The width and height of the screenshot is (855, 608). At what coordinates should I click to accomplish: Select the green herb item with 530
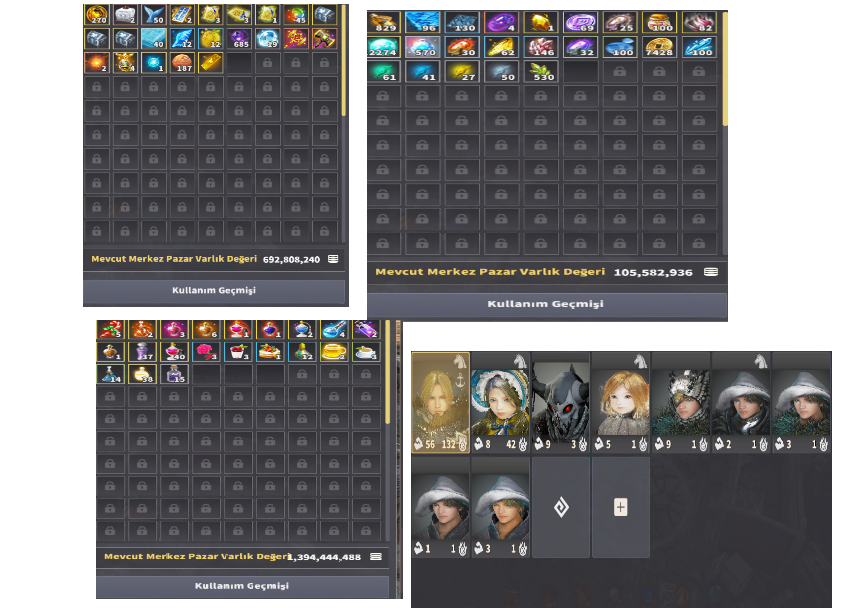pos(541,72)
